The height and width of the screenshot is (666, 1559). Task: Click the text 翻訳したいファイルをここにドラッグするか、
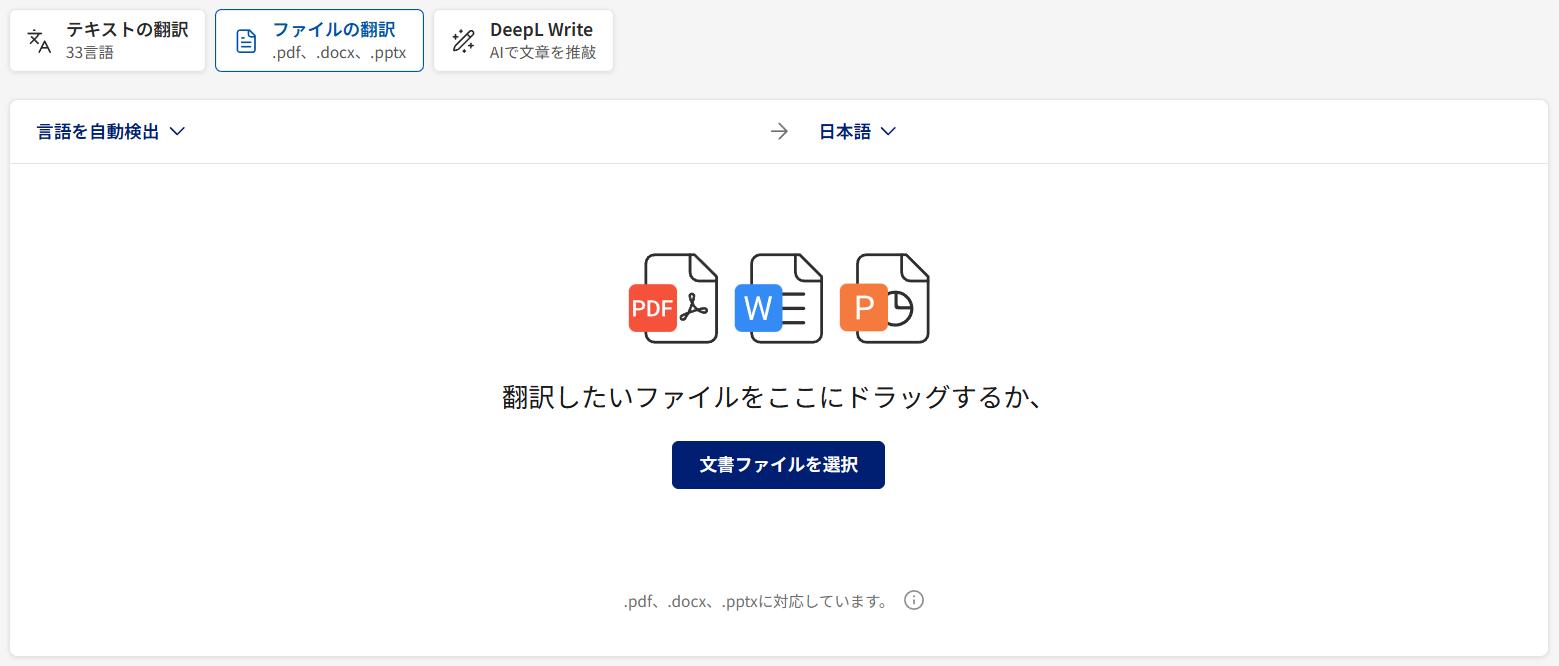[x=773, y=397]
